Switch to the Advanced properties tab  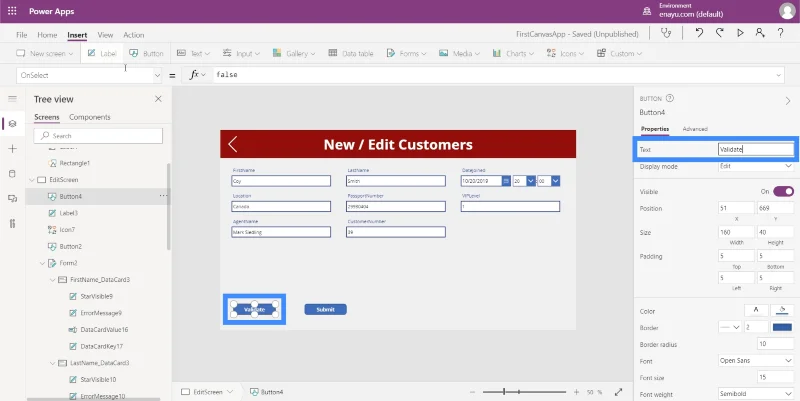coord(695,129)
